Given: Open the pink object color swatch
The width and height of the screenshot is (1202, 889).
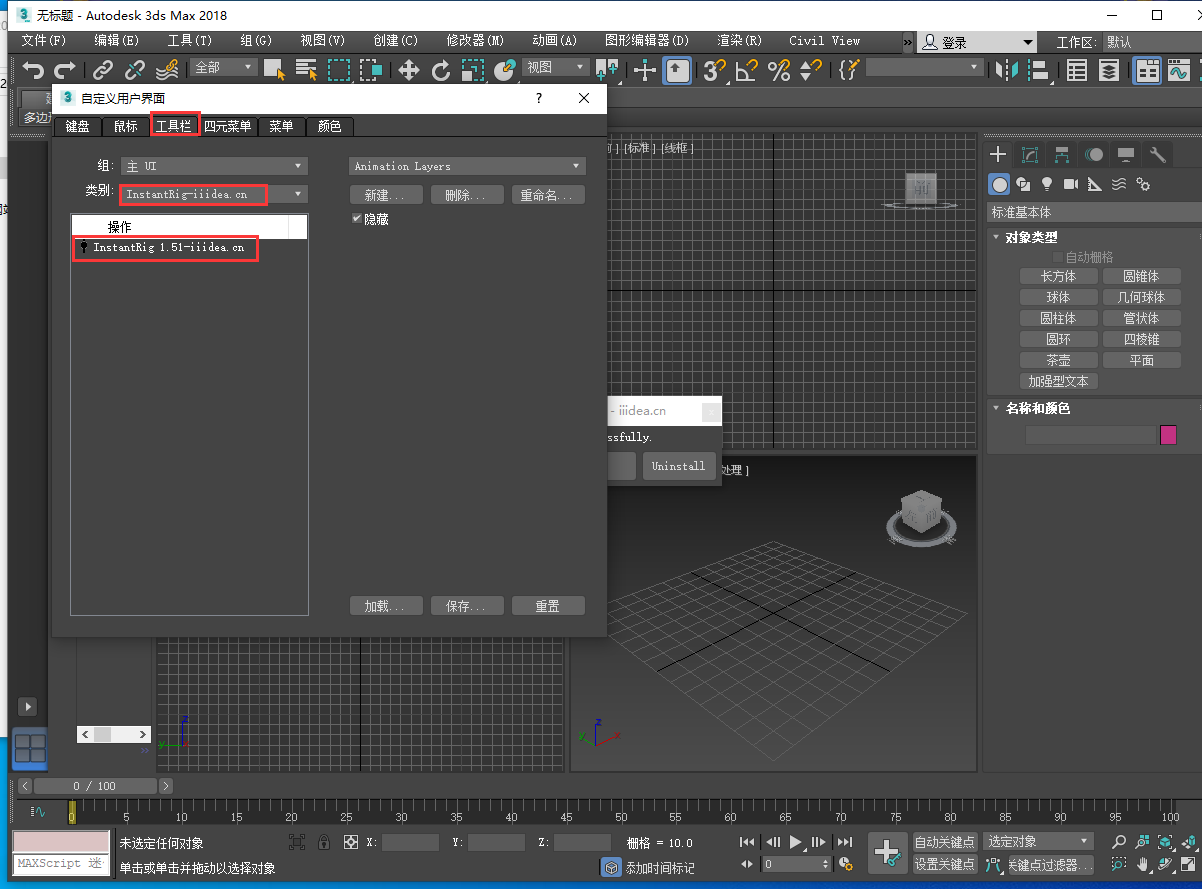Looking at the screenshot, I should pos(1168,435).
